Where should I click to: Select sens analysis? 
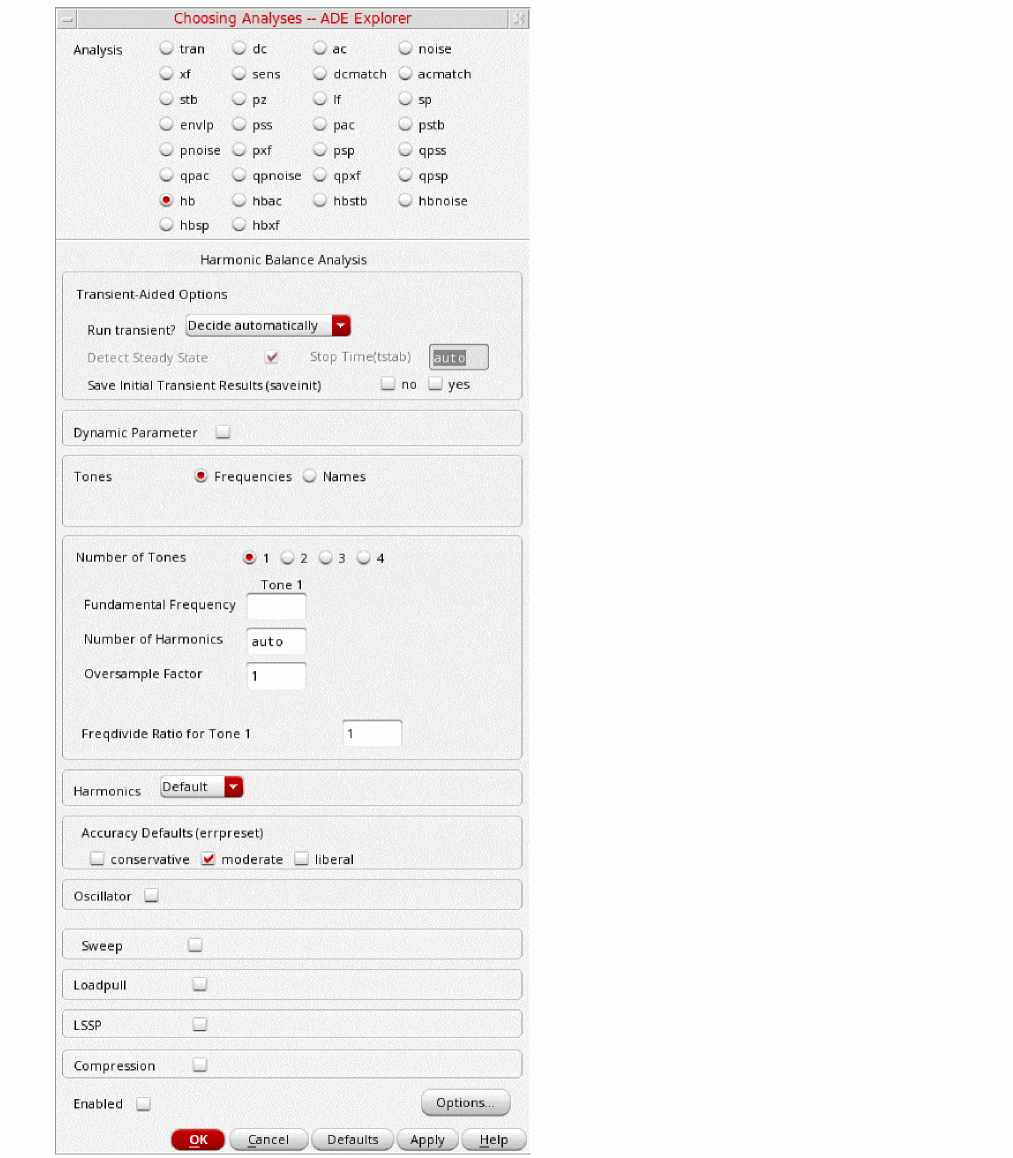point(239,74)
